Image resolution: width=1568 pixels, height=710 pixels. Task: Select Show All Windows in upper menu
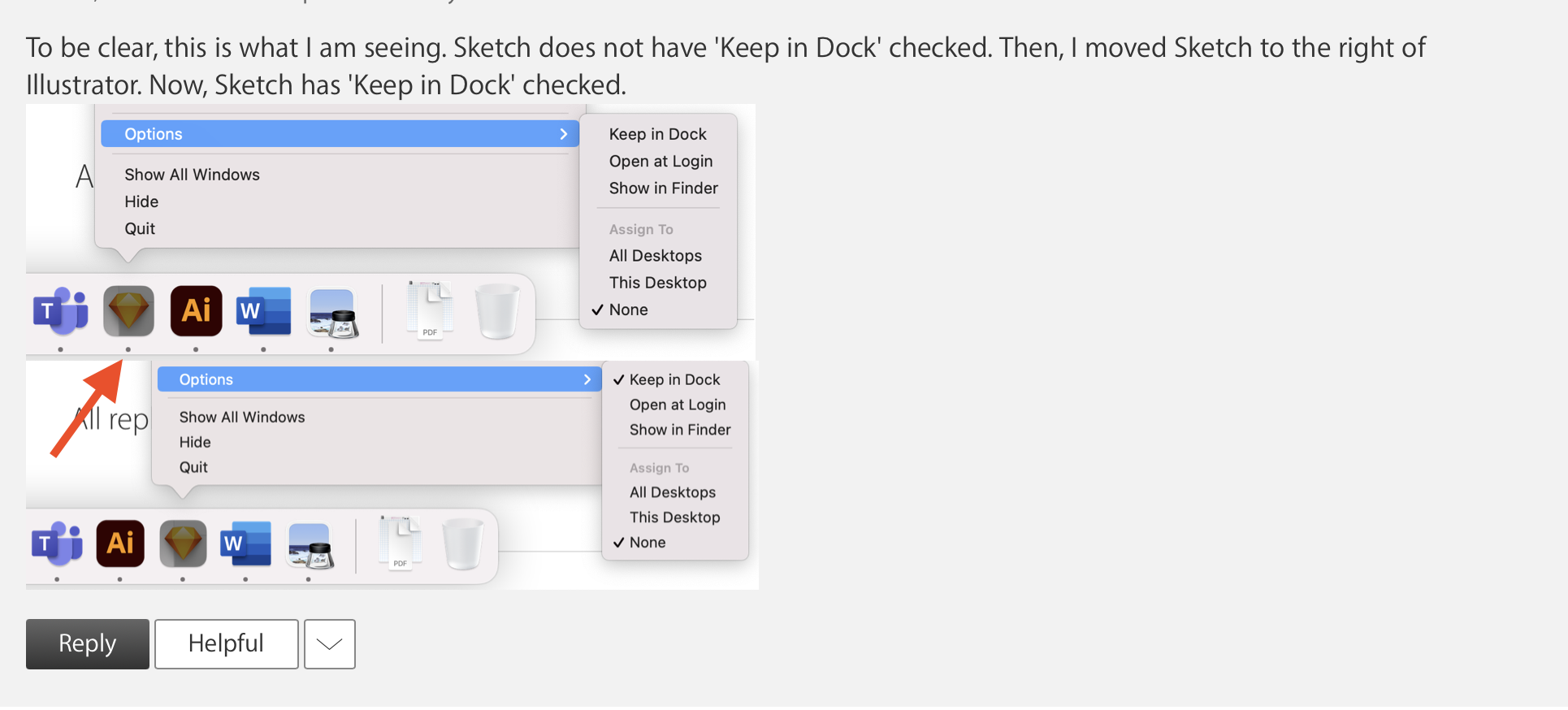(192, 175)
